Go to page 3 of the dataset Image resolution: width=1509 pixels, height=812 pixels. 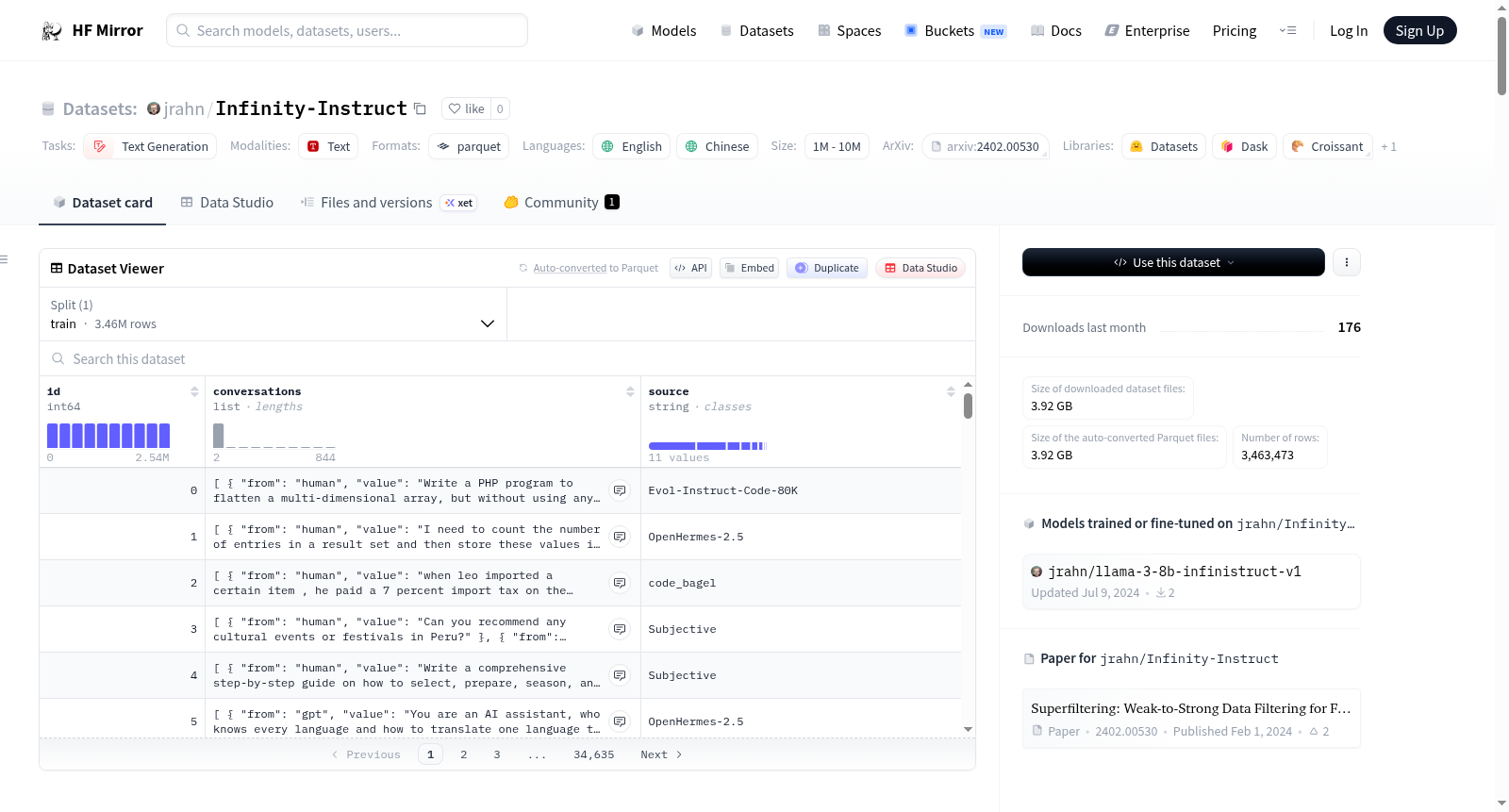point(497,754)
